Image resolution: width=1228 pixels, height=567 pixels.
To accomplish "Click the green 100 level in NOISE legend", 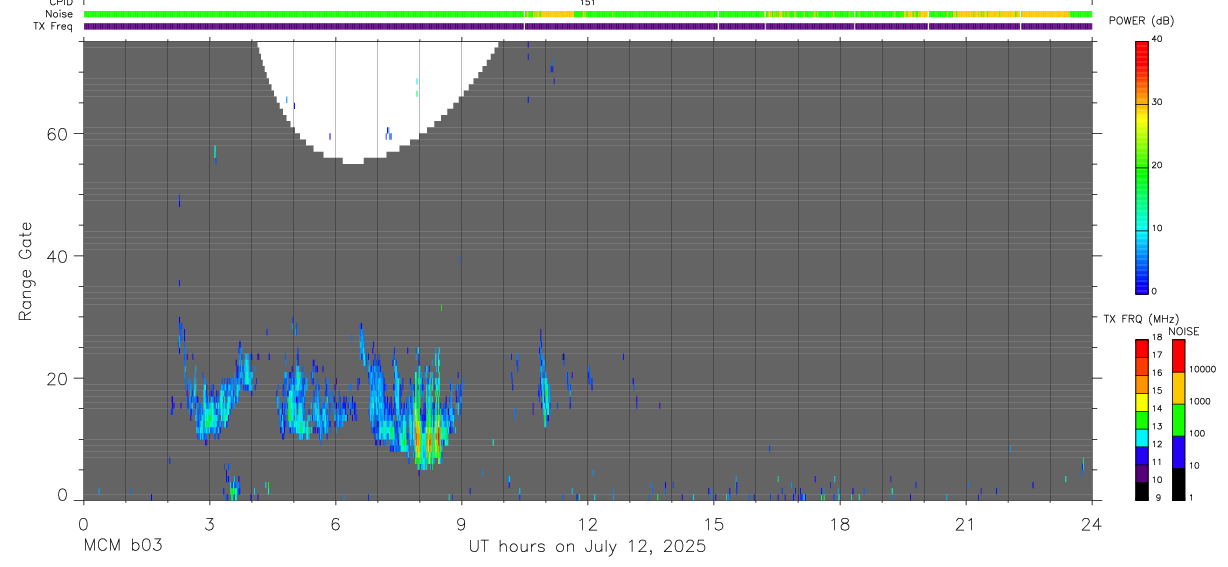I will (1178, 420).
